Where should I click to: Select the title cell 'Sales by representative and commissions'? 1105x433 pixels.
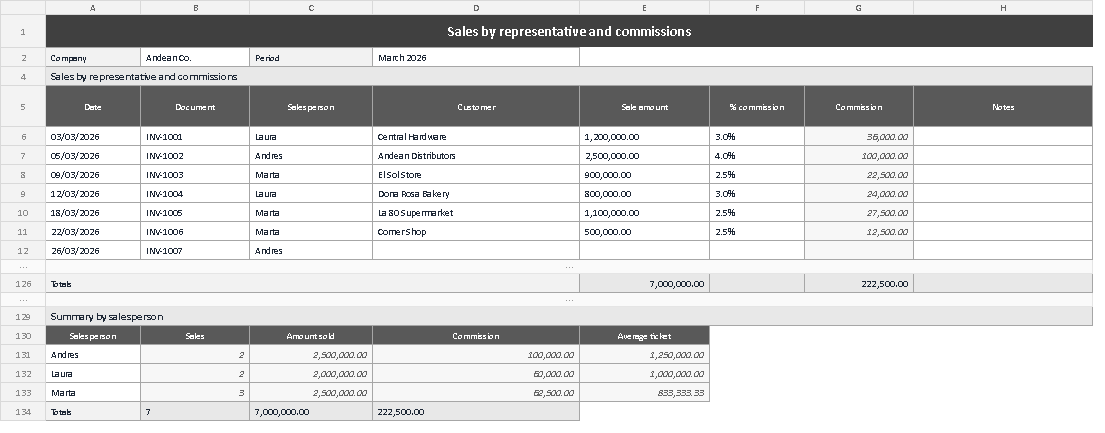[x=569, y=31]
